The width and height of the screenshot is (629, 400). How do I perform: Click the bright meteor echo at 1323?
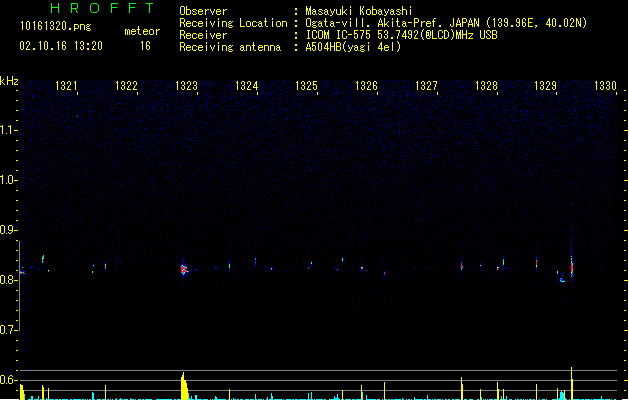coord(184,269)
